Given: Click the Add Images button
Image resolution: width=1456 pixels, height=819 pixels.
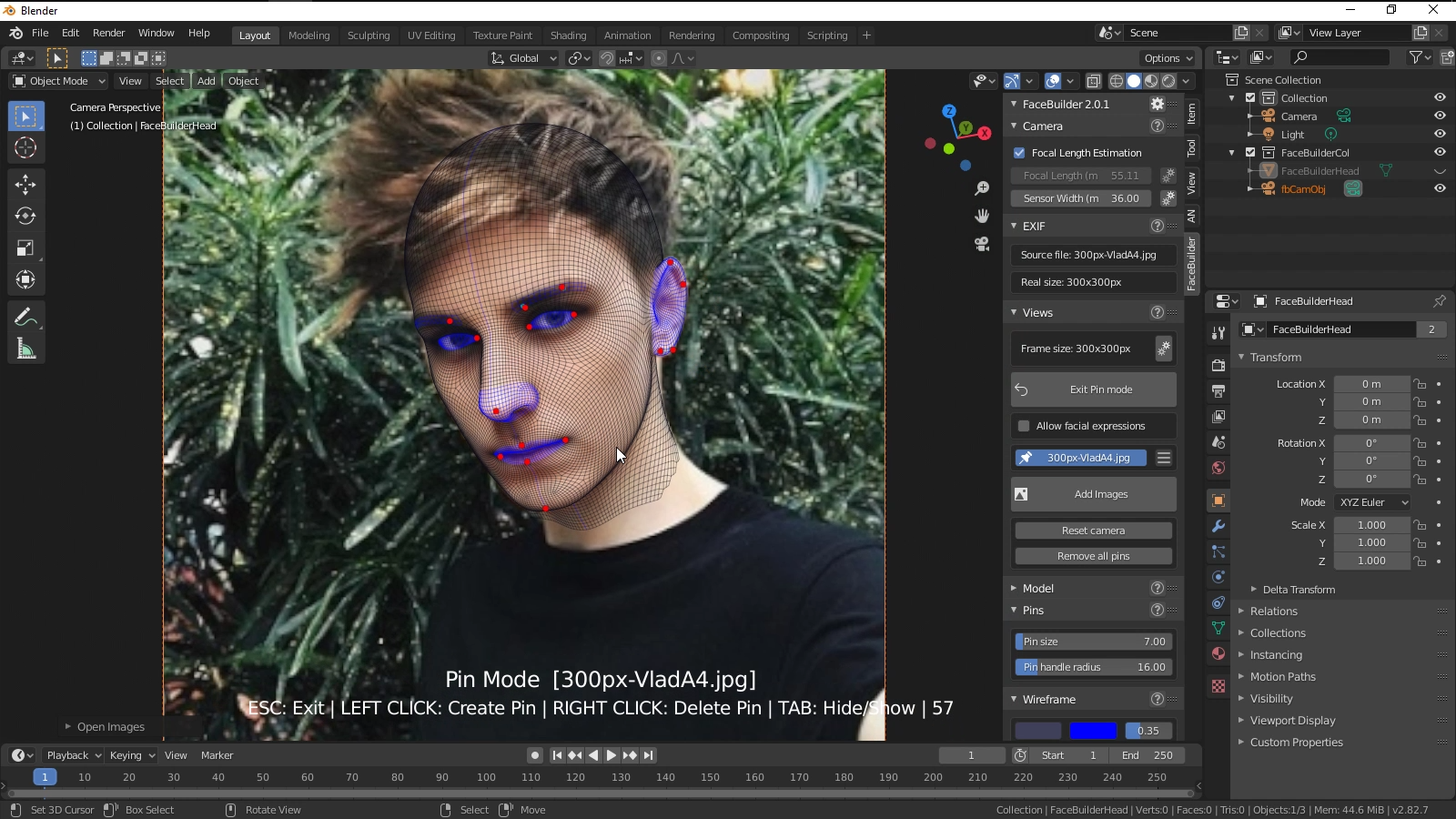Looking at the screenshot, I should coord(1093,494).
